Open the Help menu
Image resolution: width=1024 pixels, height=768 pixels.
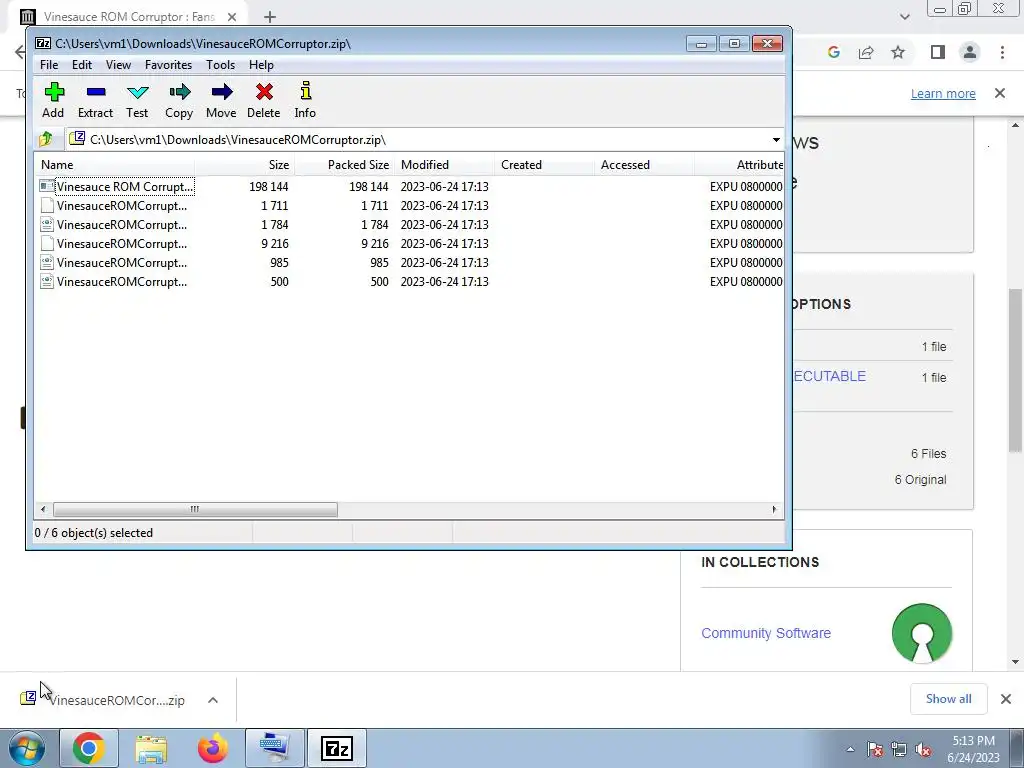pyautogui.click(x=261, y=65)
